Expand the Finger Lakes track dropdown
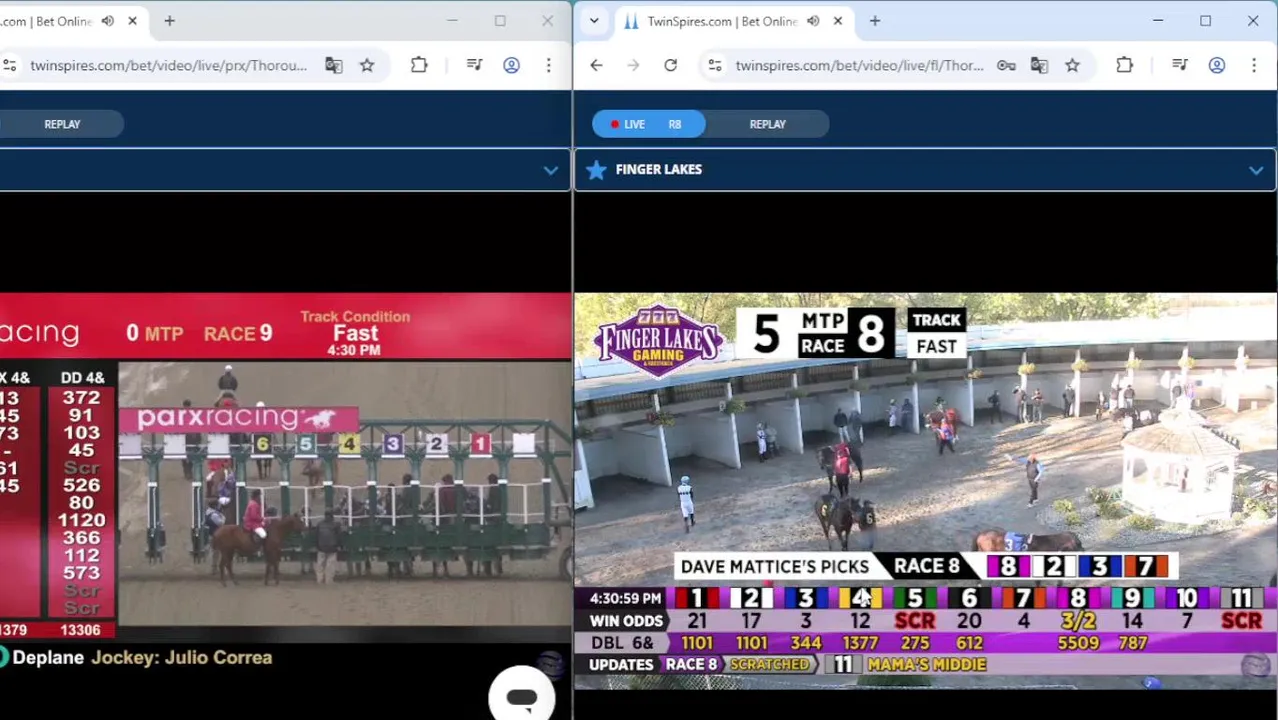The width and height of the screenshot is (1278, 720). [x=1256, y=171]
